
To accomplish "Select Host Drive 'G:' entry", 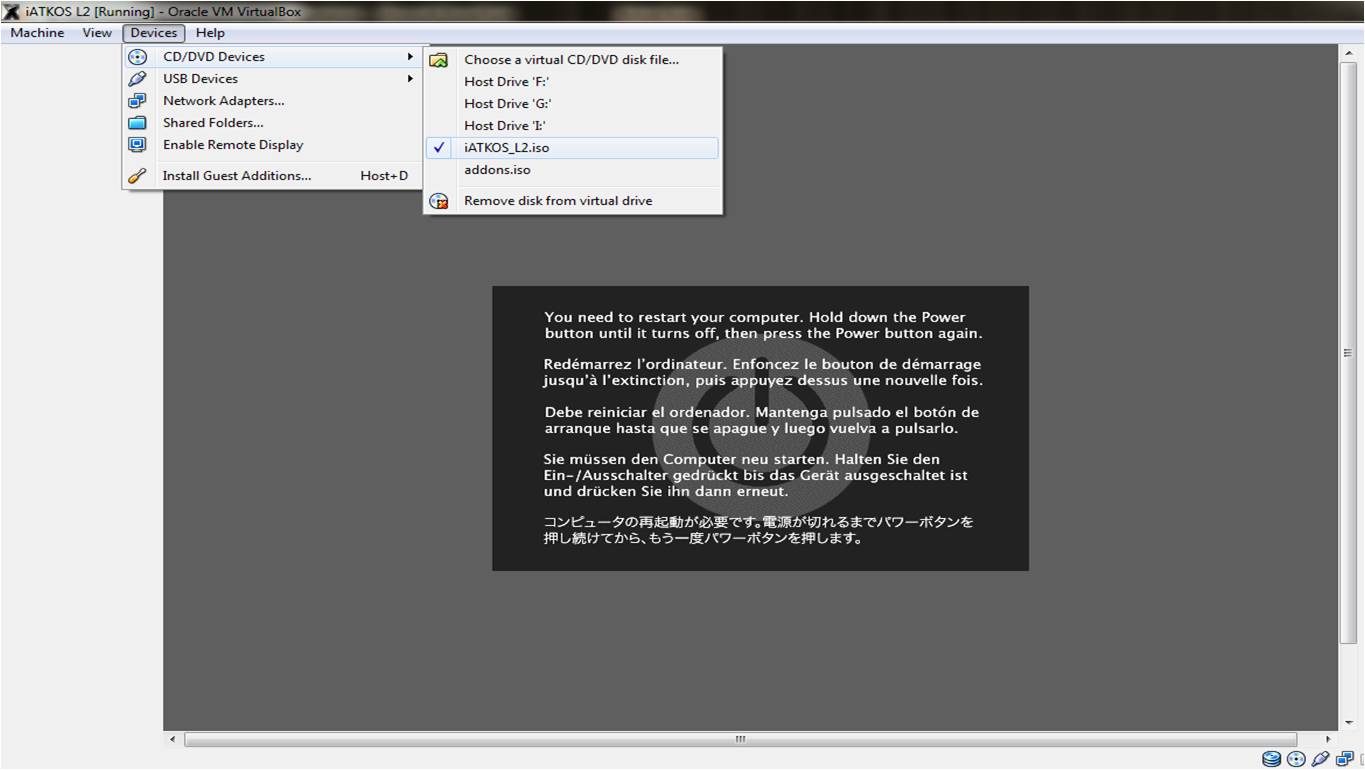I will pos(572,104).
